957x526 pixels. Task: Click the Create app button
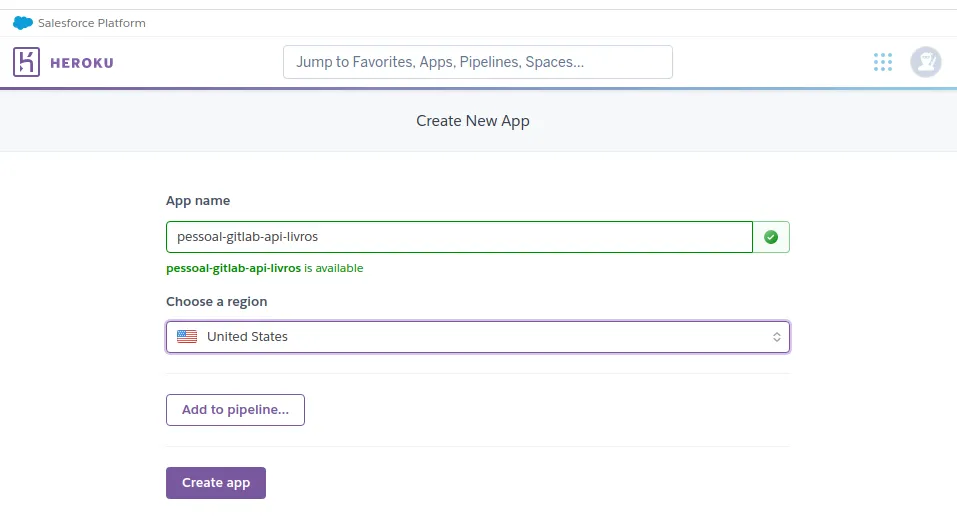pyautogui.click(x=216, y=483)
